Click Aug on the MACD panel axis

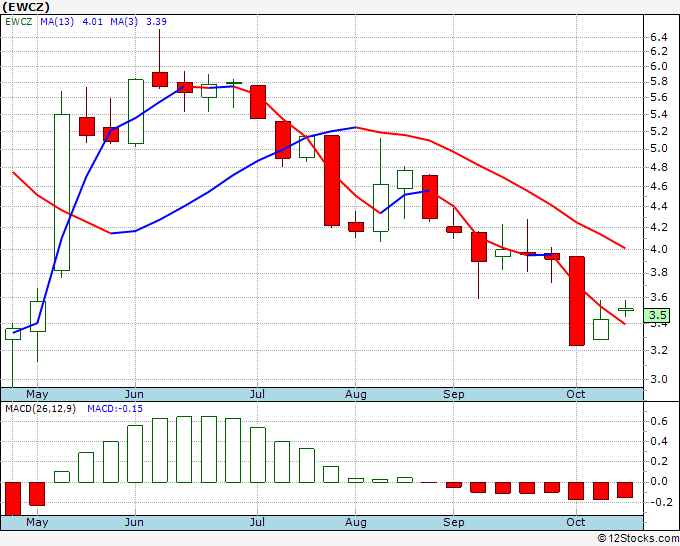click(356, 522)
